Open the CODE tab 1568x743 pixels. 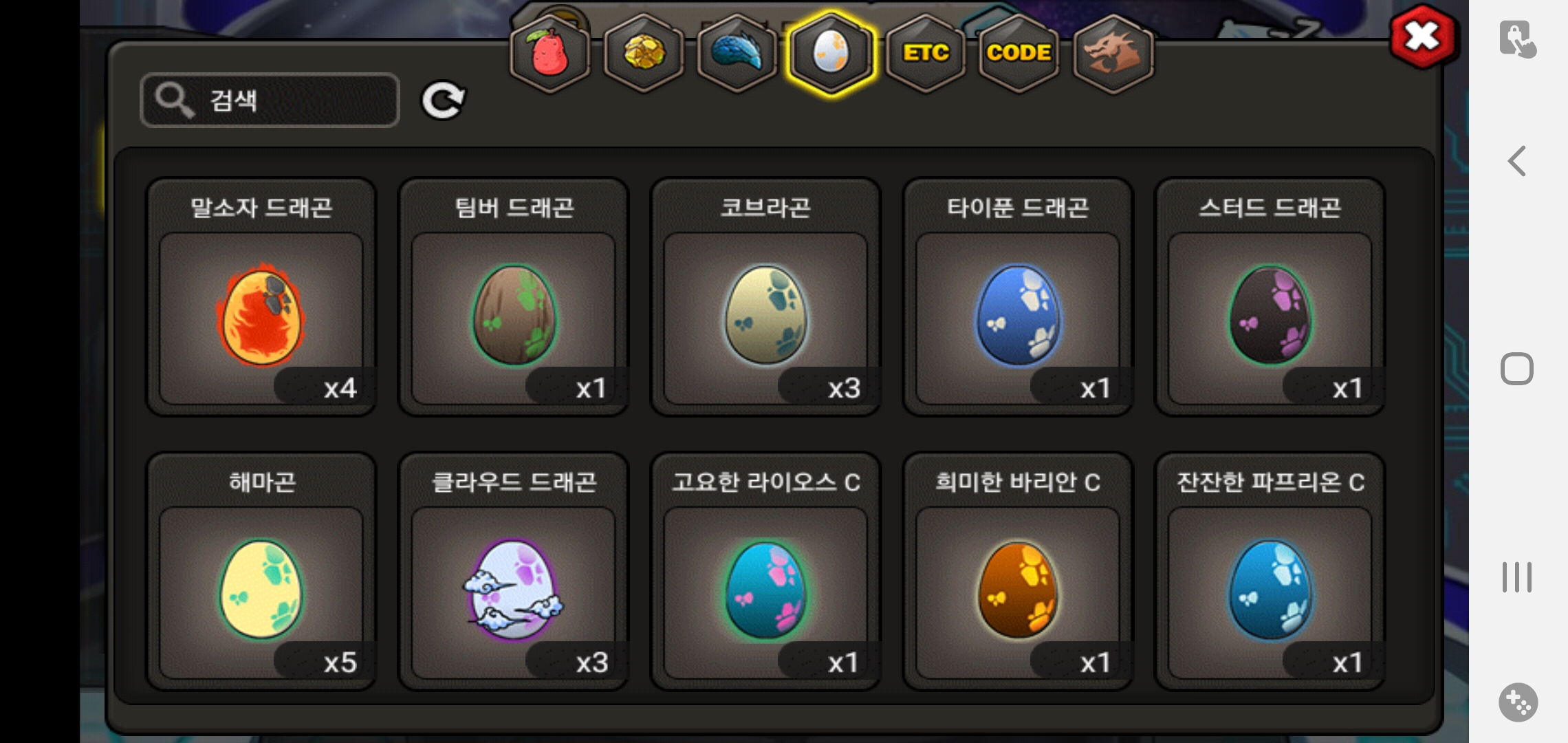point(1019,54)
